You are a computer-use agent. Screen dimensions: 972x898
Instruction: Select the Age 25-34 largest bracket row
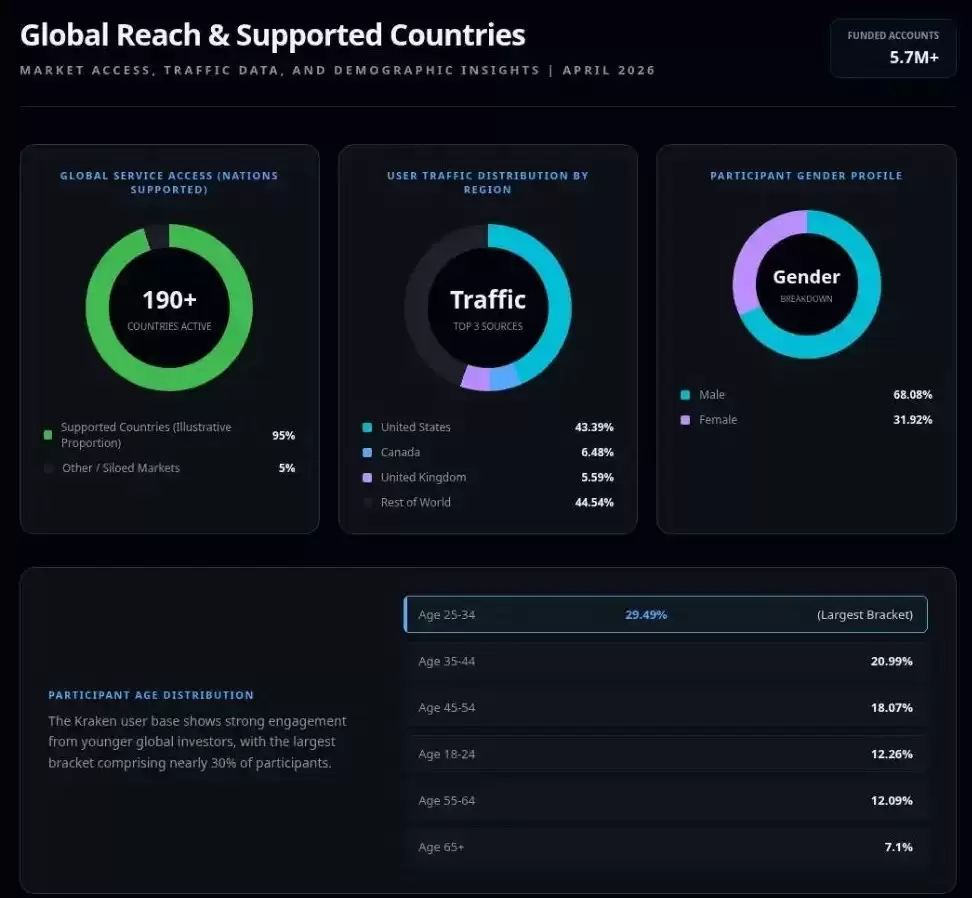[x=666, y=614]
